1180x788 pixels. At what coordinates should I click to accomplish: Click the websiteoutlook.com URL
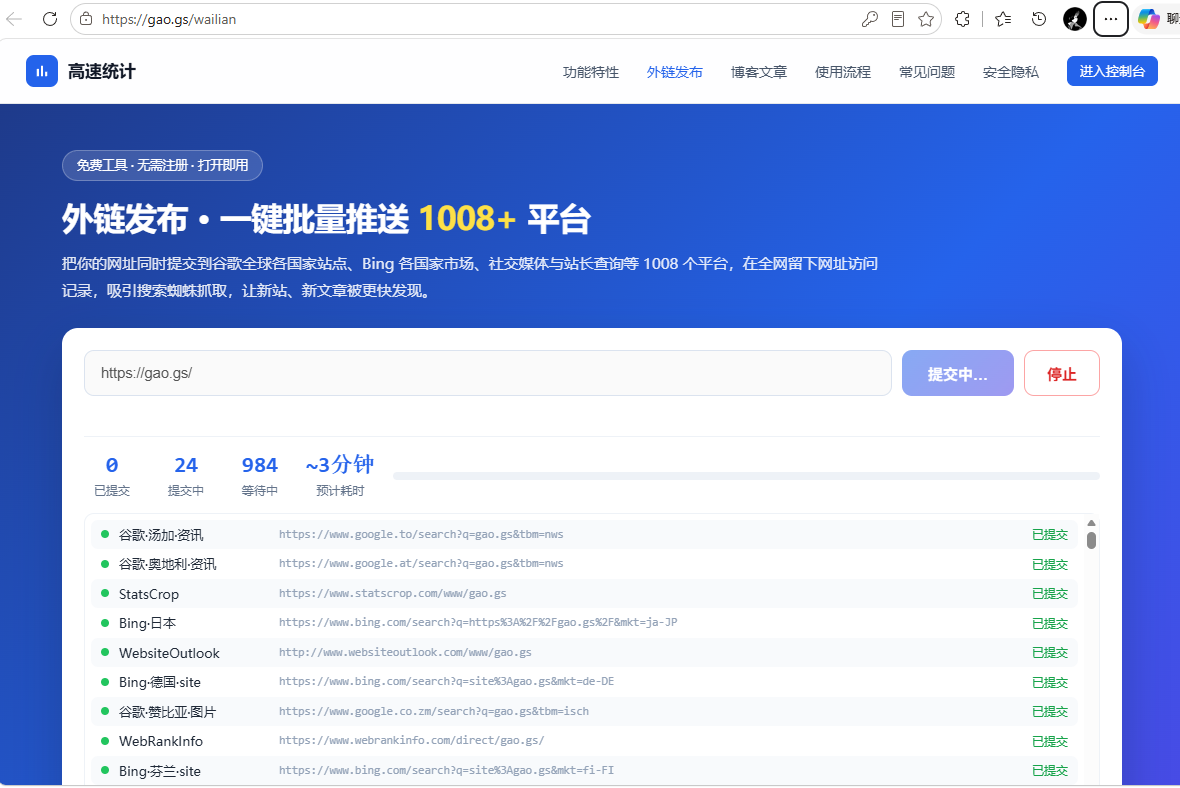pyautogui.click(x=405, y=653)
